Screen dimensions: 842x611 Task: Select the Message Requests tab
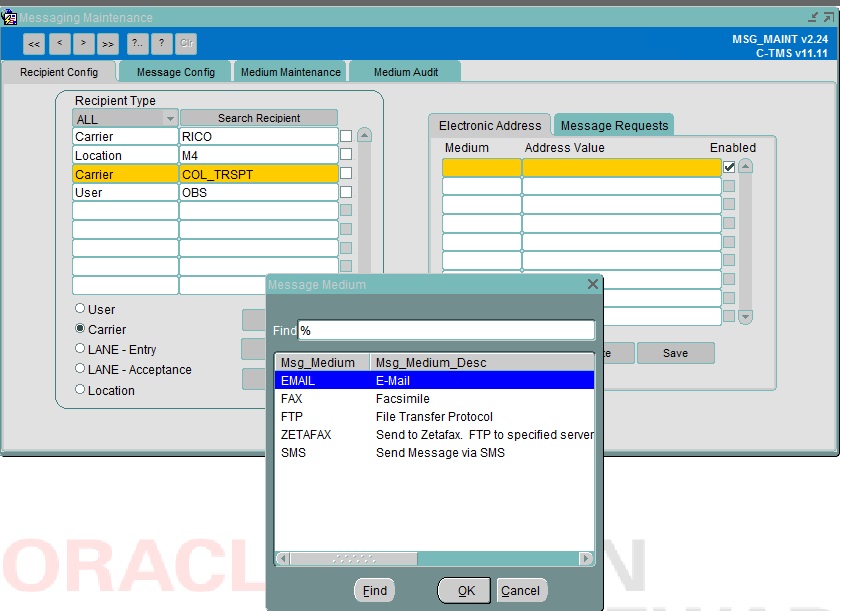614,126
